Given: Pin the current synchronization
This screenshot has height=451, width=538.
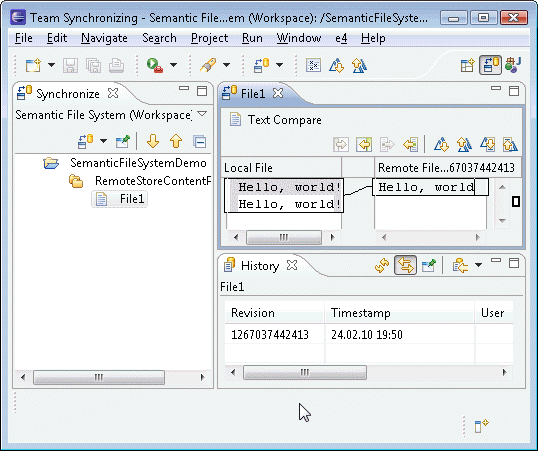Looking at the screenshot, I should (x=123, y=141).
